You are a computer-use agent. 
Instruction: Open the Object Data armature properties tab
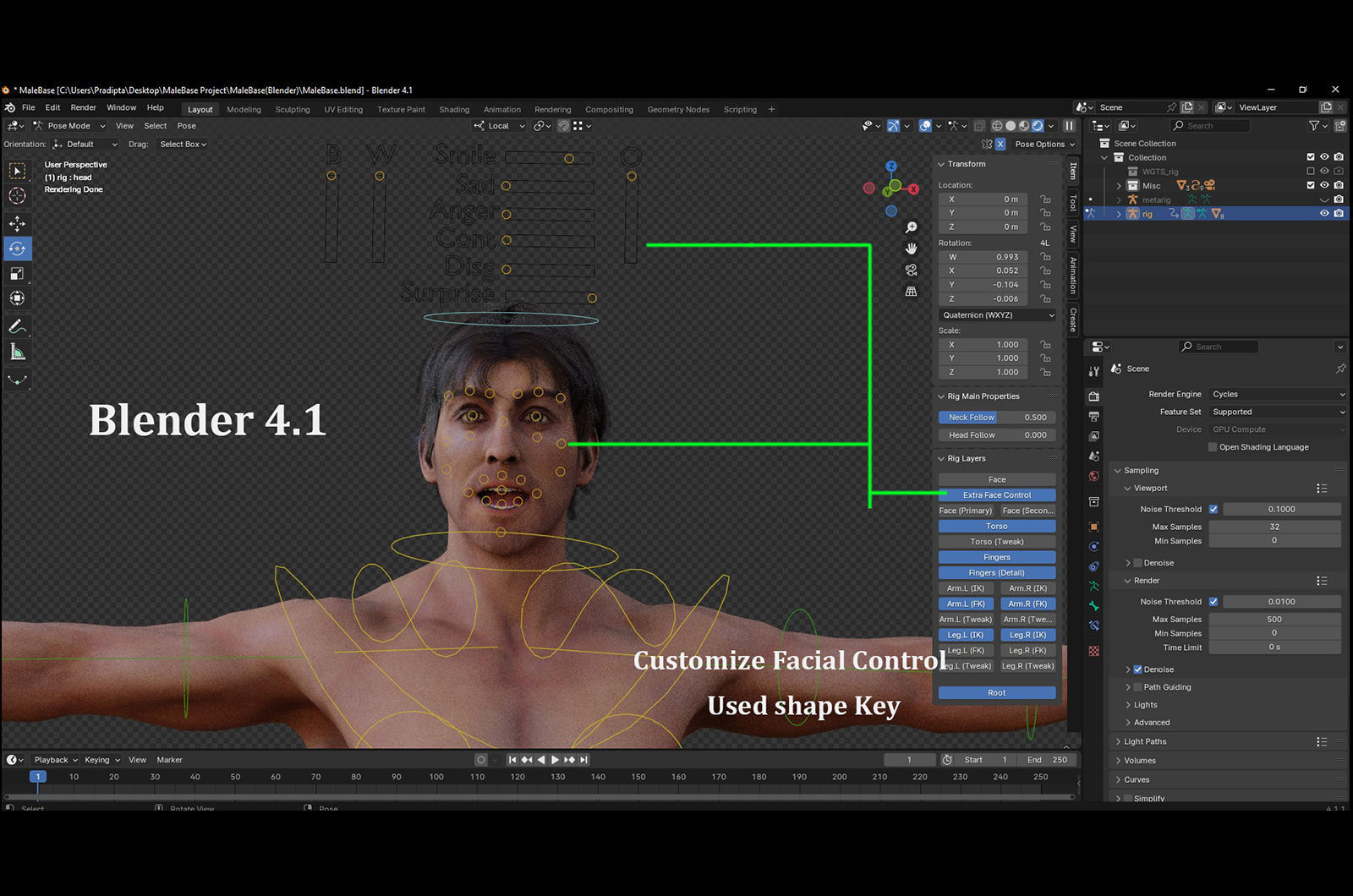[1094, 586]
